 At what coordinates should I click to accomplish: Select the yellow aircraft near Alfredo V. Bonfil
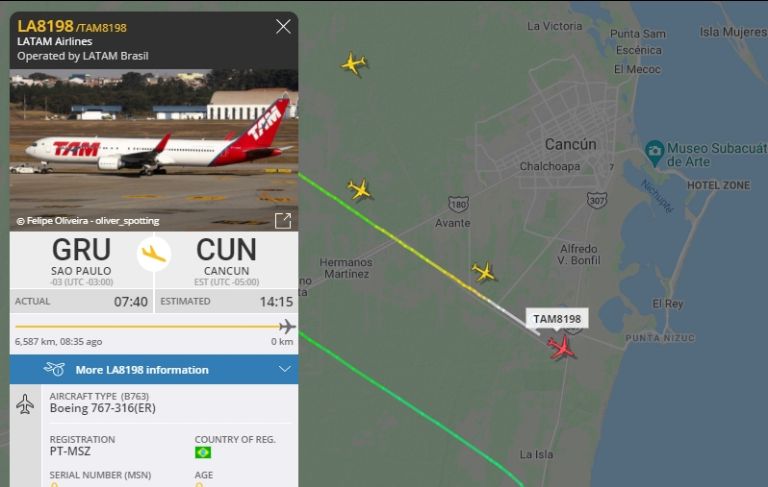[484, 272]
